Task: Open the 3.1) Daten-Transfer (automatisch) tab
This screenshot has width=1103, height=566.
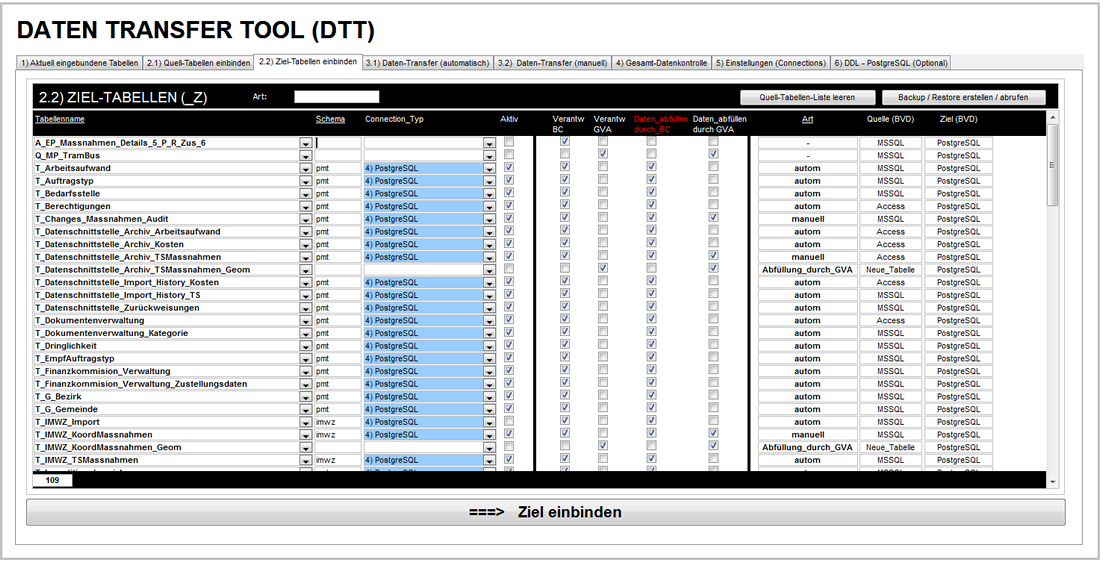Action: [427, 63]
